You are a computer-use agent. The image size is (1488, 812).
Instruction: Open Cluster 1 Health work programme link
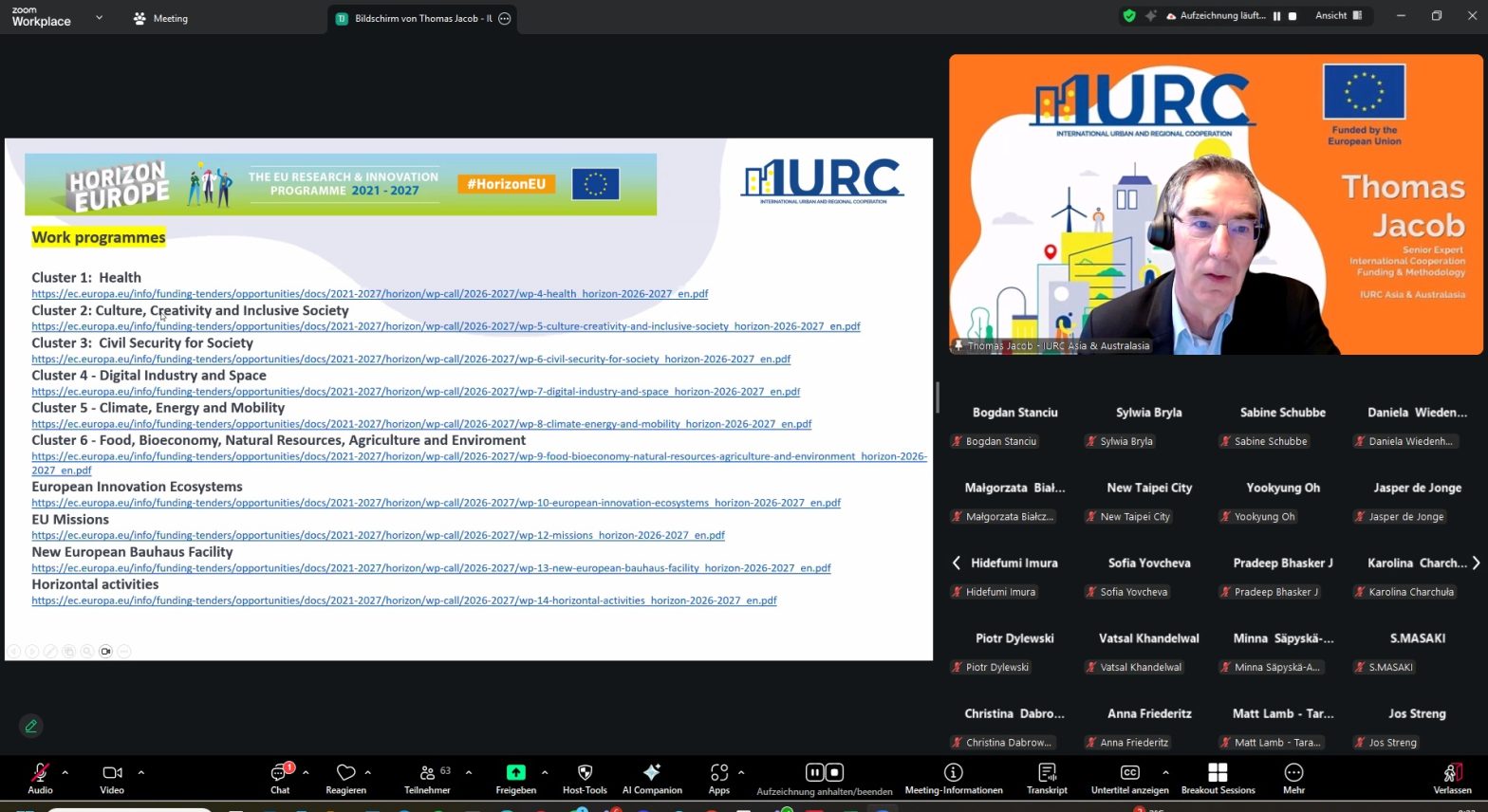tap(369, 294)
